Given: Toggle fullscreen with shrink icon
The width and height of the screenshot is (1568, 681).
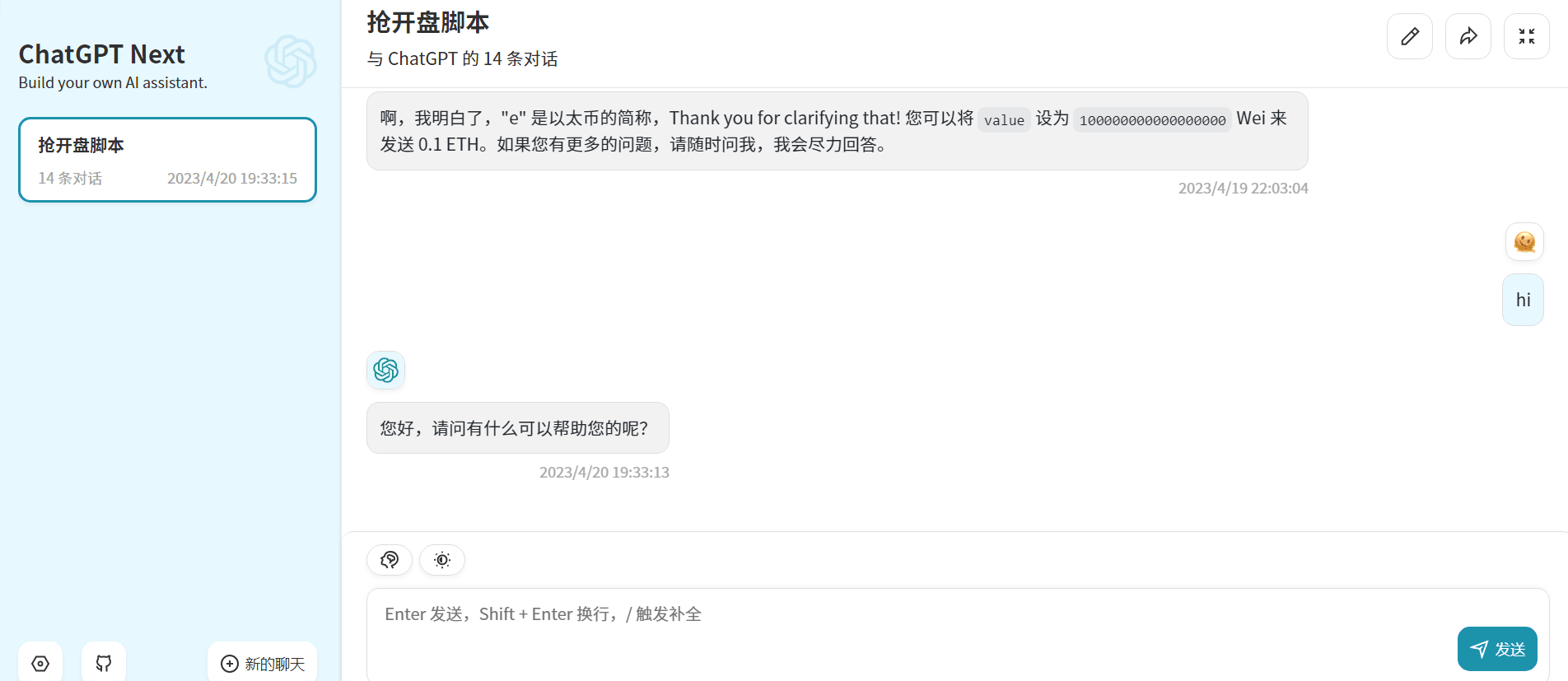Looking at the screenshot, I should (x=1526, y=36).
